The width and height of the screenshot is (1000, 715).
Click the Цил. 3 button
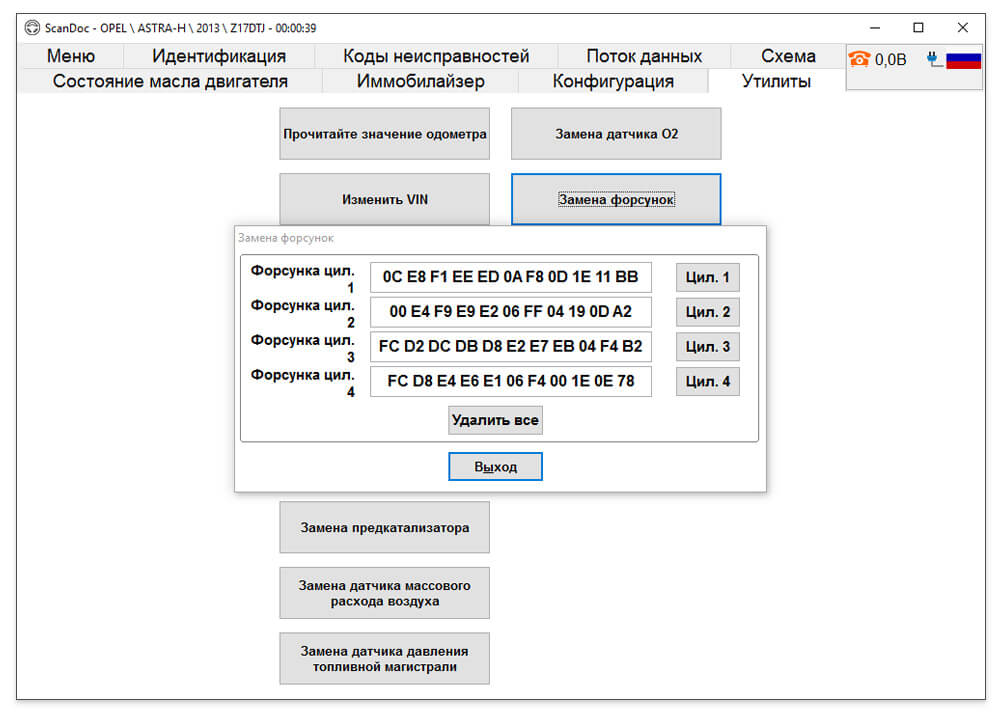[707, 346]
